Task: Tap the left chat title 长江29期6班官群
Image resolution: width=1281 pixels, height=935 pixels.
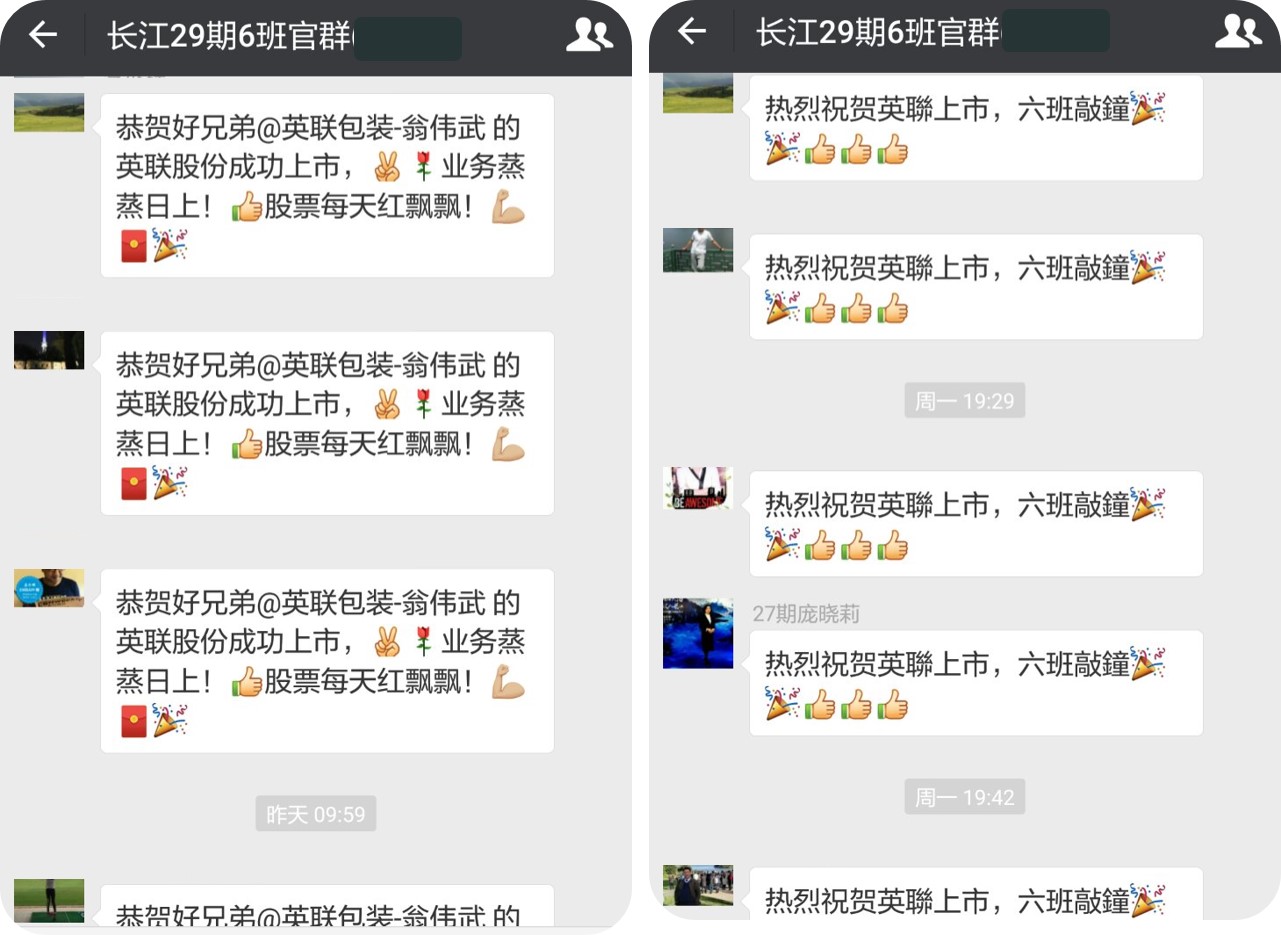Action: point(230,36)
